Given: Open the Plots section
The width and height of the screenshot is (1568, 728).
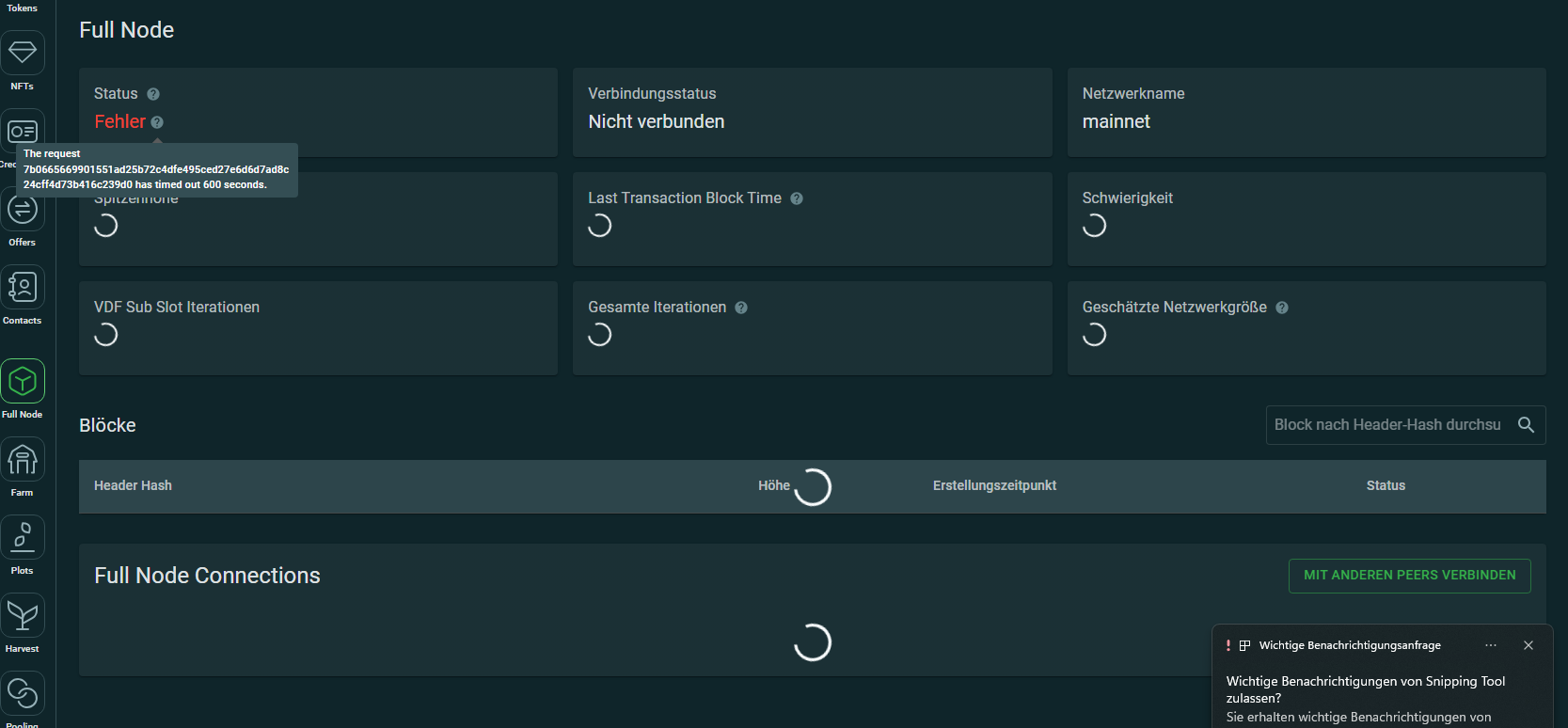Looking at the screenshot, I should click(23, 538).
